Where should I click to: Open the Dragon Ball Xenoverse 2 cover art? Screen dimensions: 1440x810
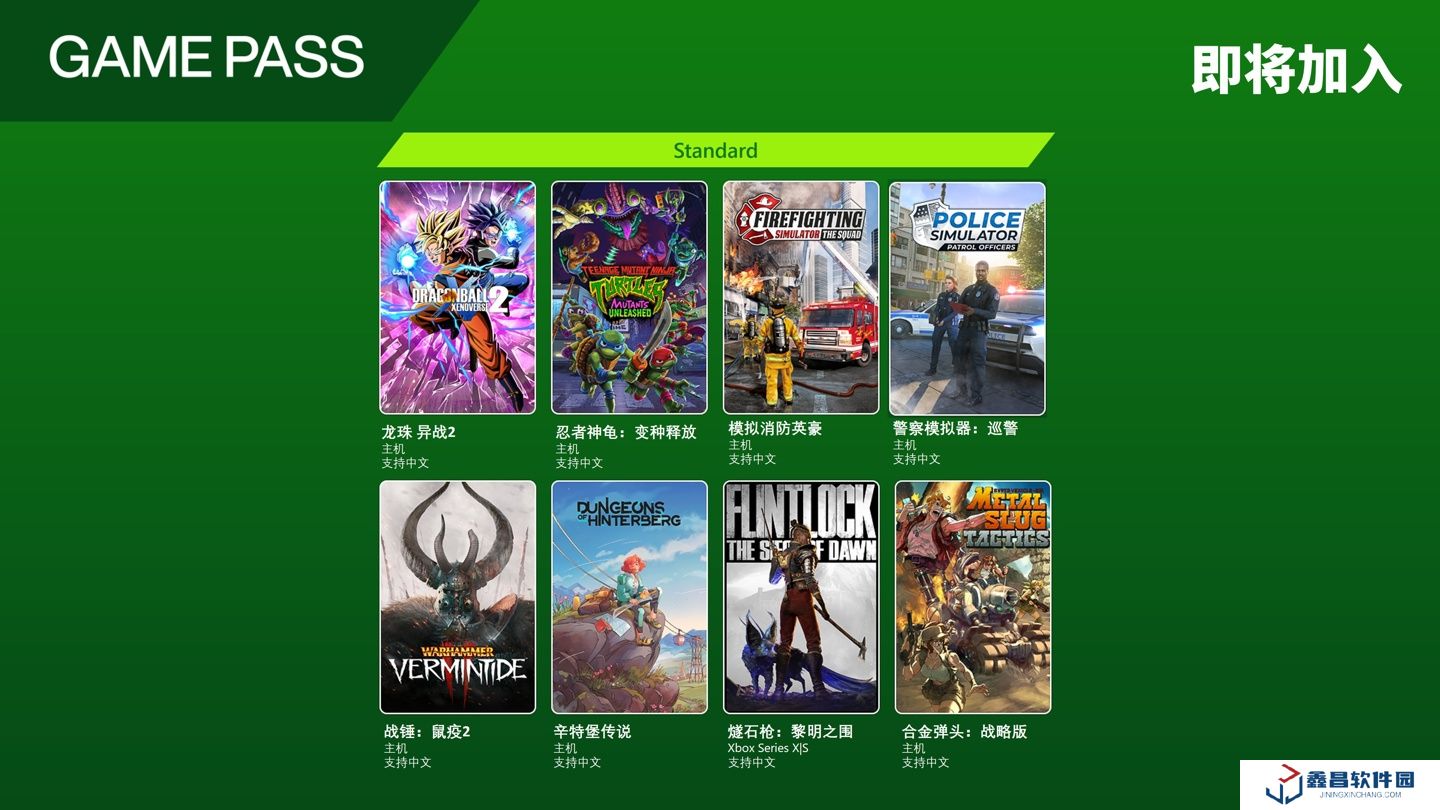(457, 297)
